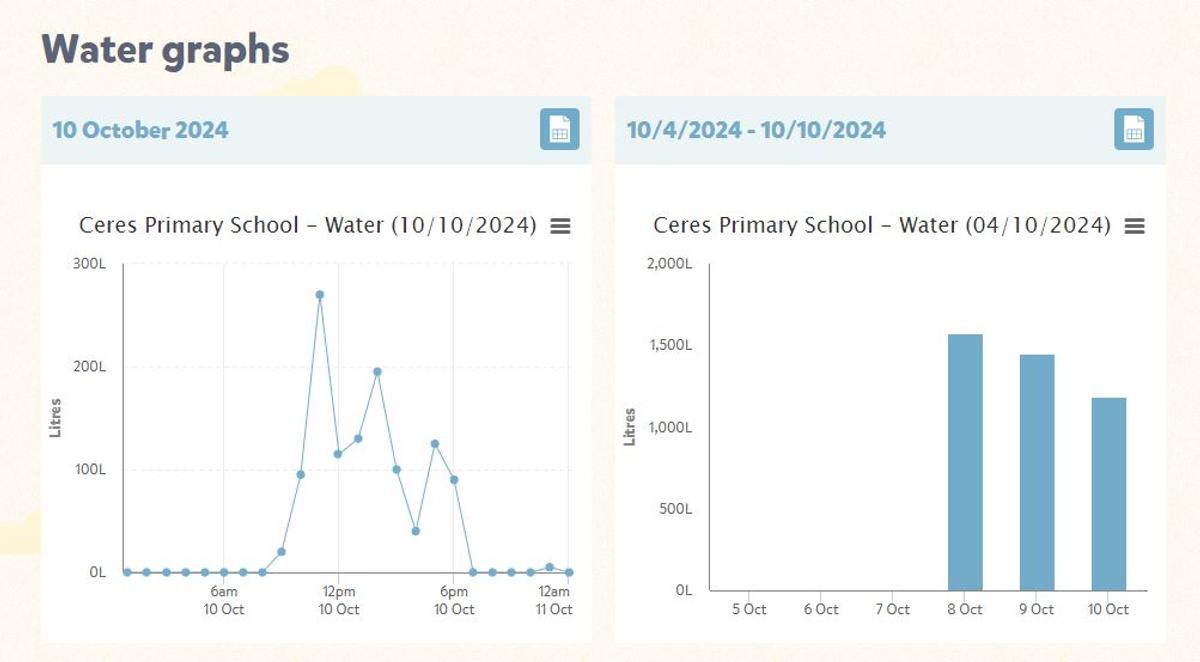The width and height of the screenshot is (1200, 662).
Task: Click the data point near 195L
Action: (377, 372)
